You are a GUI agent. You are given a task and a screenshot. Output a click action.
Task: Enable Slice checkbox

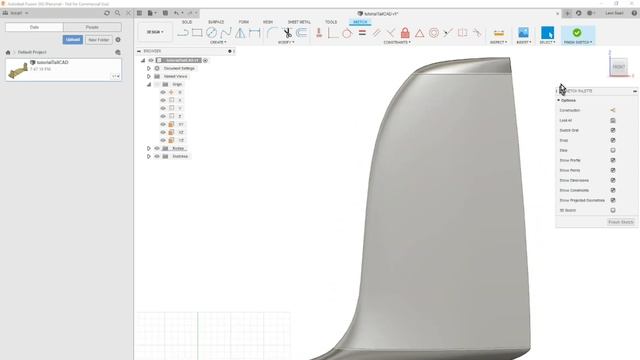coord(613,150)
